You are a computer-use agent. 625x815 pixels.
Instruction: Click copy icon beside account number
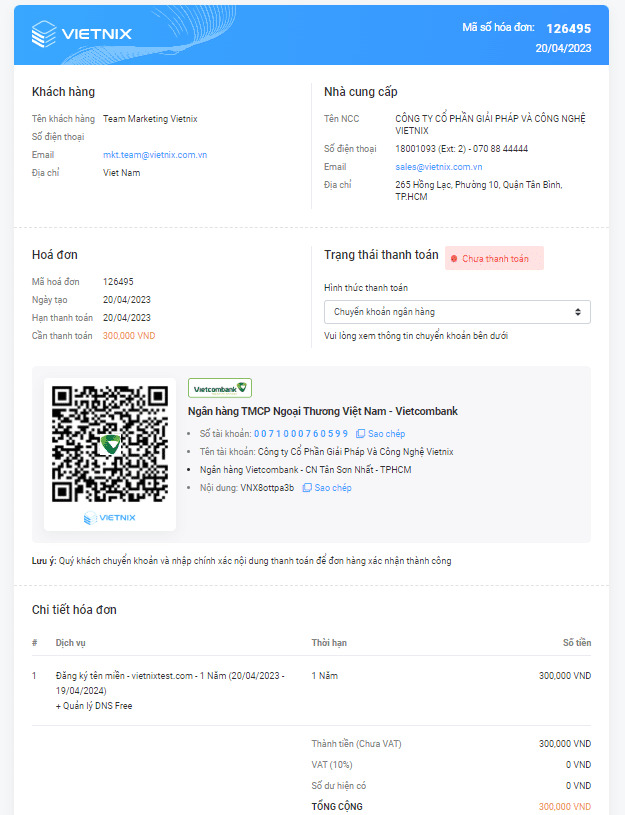click(360, 434)
